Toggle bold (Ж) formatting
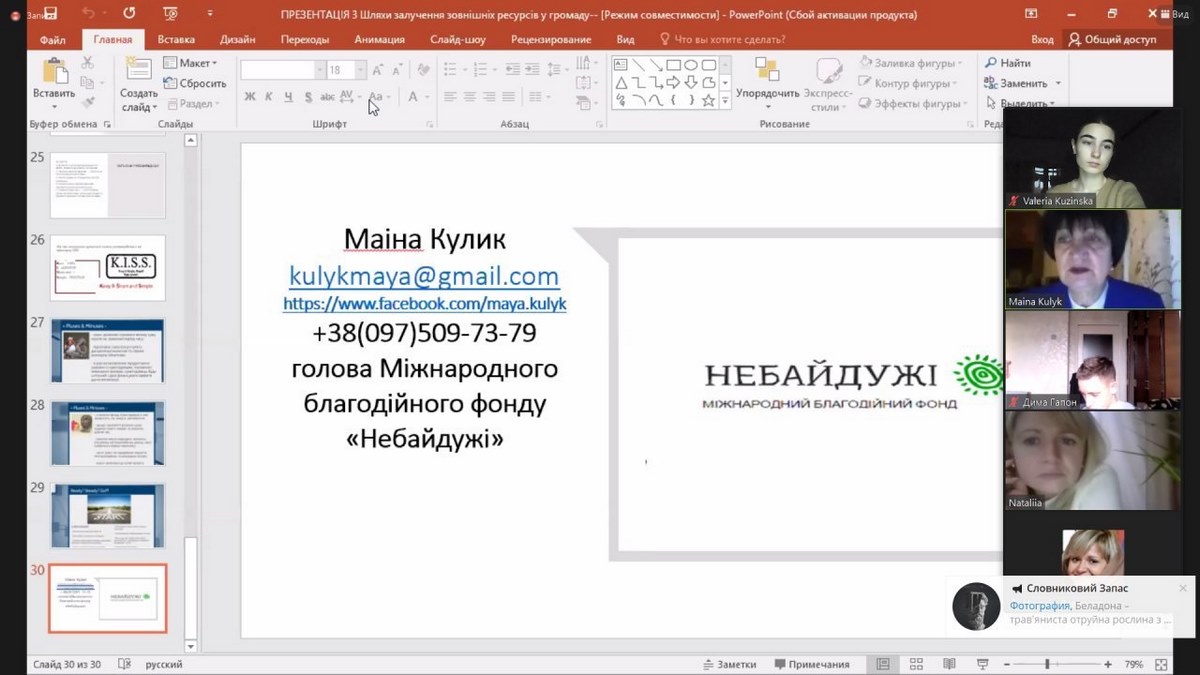 pos(250,97)
